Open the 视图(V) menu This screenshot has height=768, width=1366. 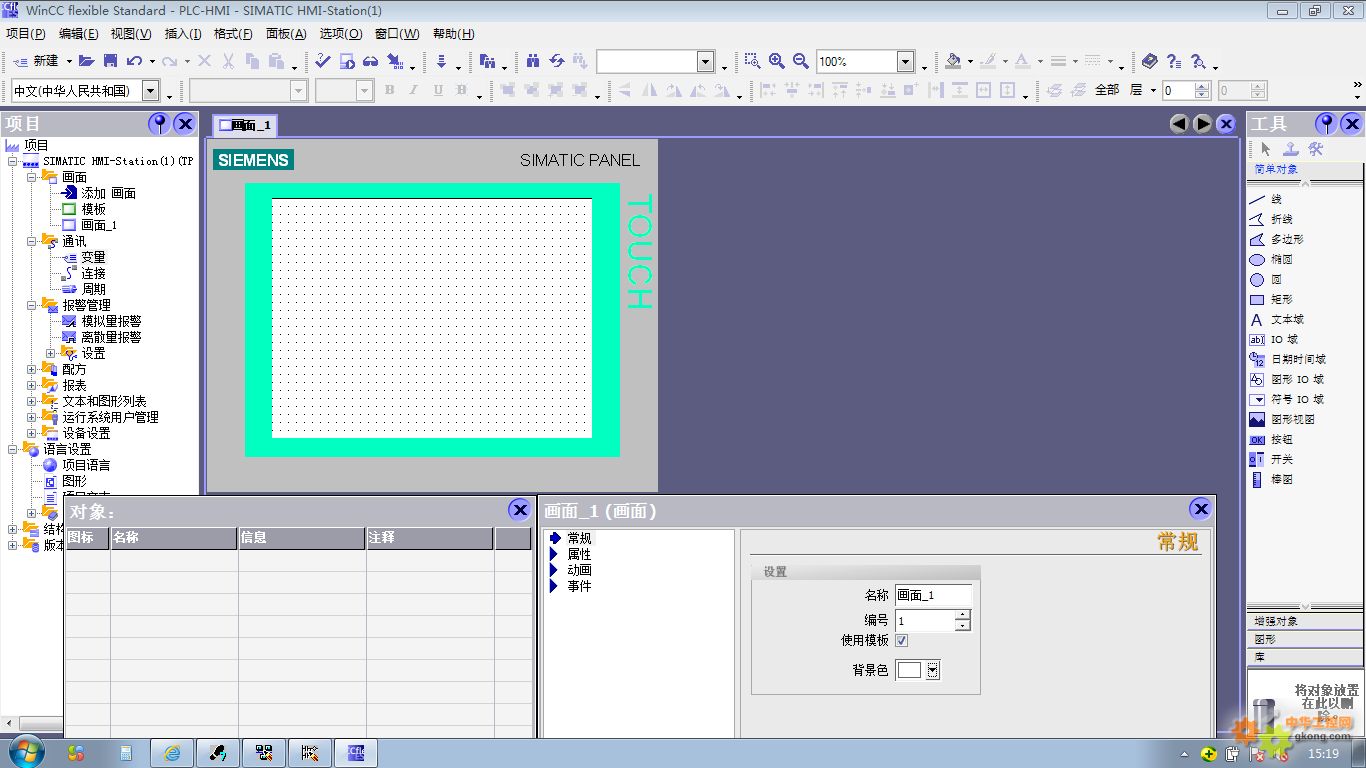coord(131,33)
